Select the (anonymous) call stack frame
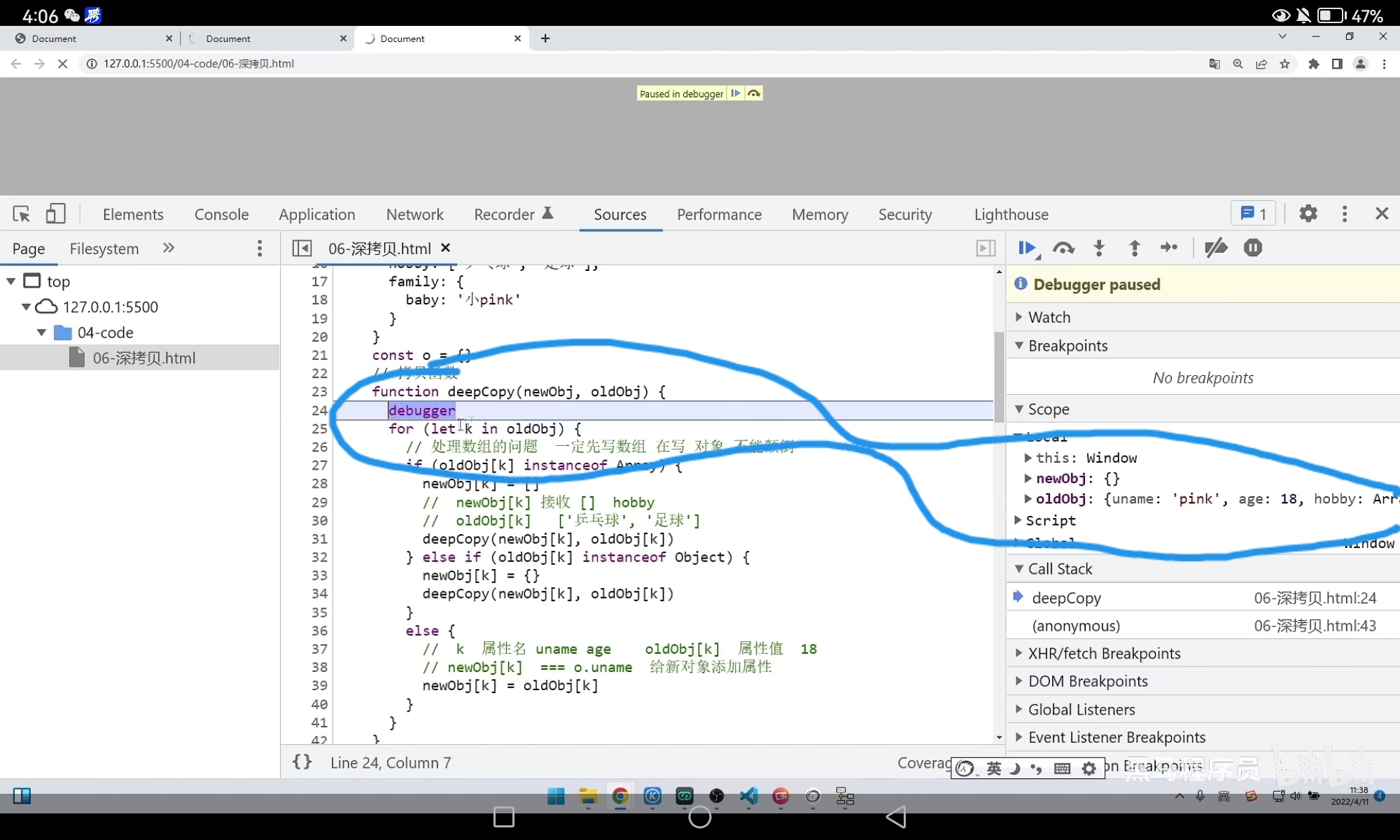Image resolution: width=1400 pixels, height=840 pixels. pyautogui.click(x=1076, y=626)
